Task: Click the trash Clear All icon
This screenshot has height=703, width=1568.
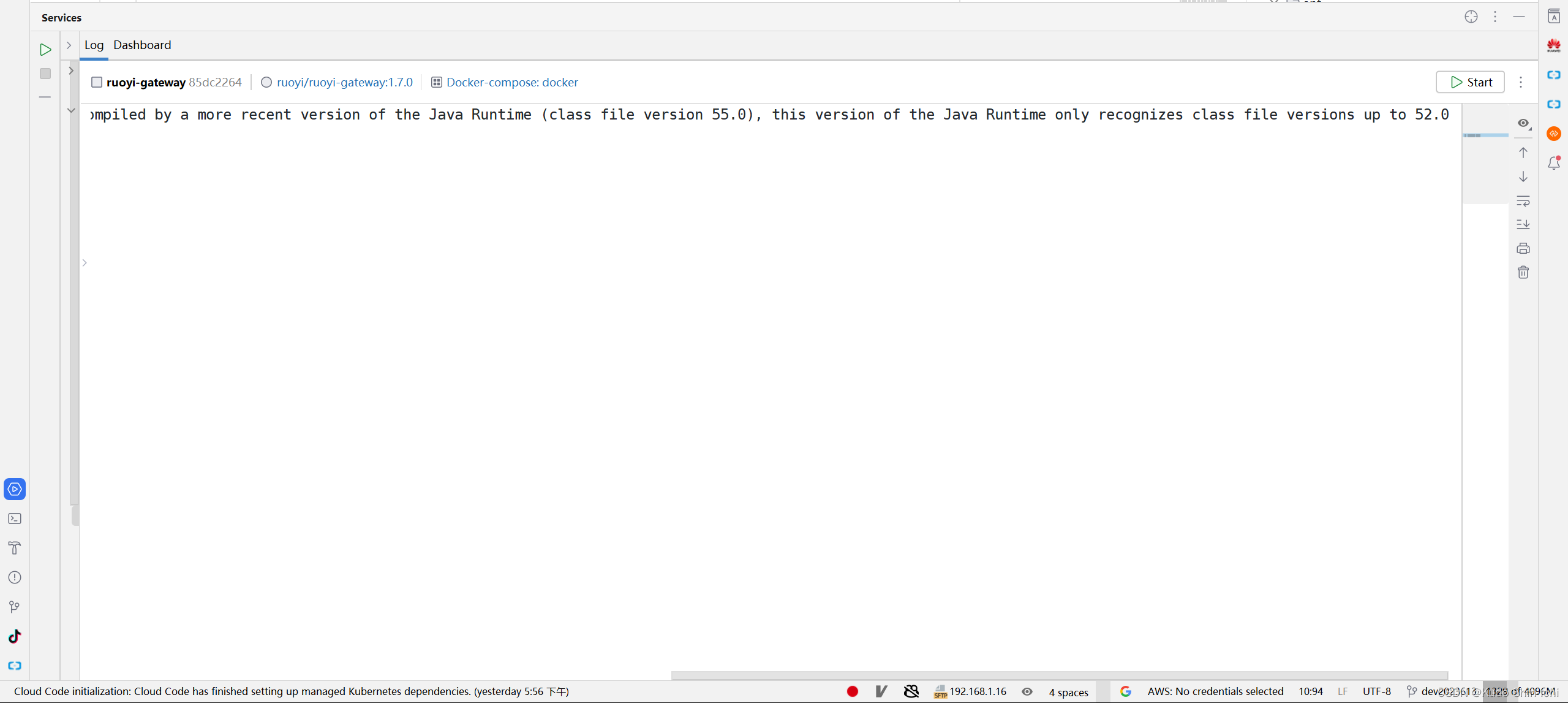Action: [1523, 272]
